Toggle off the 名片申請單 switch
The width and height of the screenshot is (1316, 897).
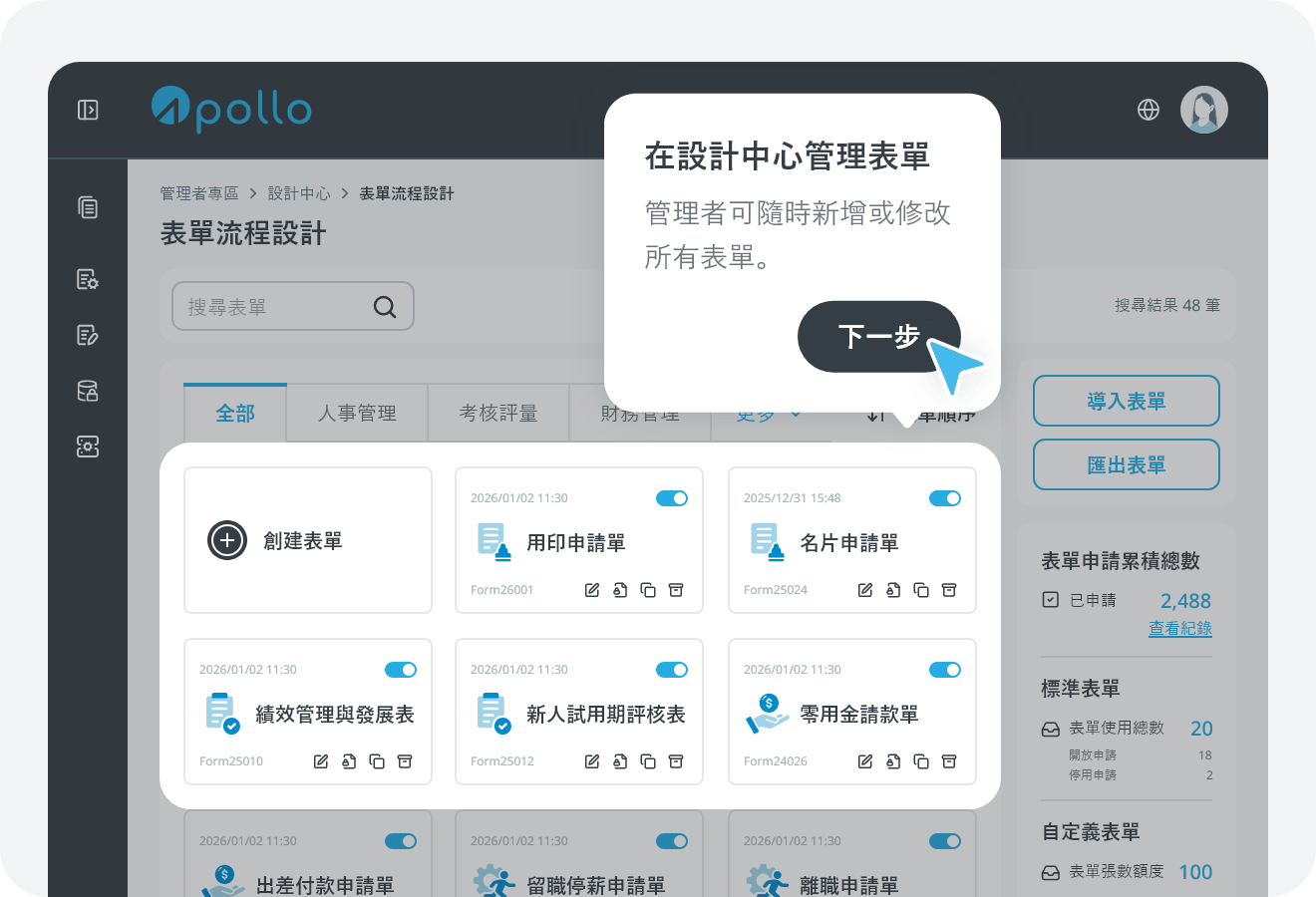tap(945, 498)
